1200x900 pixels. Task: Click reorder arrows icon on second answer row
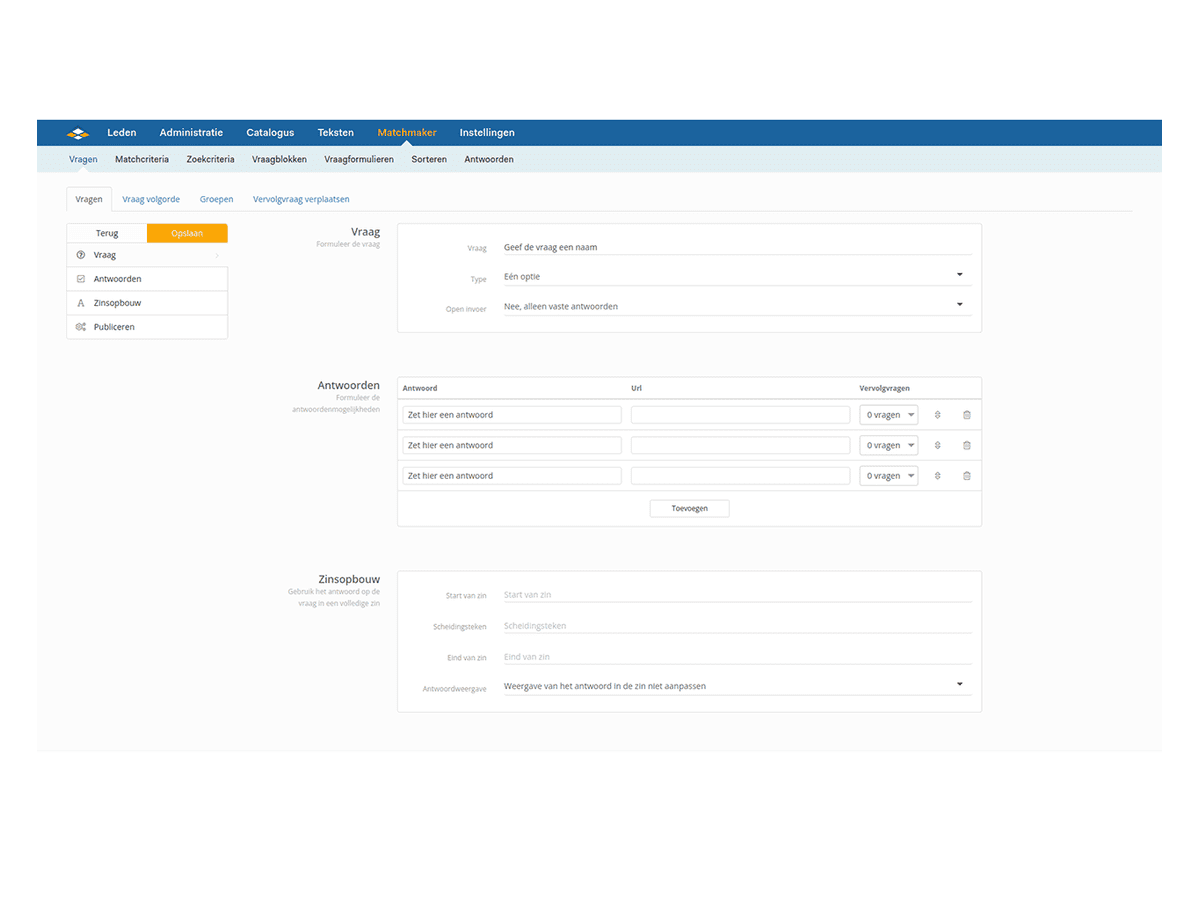pyautogui.click(x=937, y=446)
